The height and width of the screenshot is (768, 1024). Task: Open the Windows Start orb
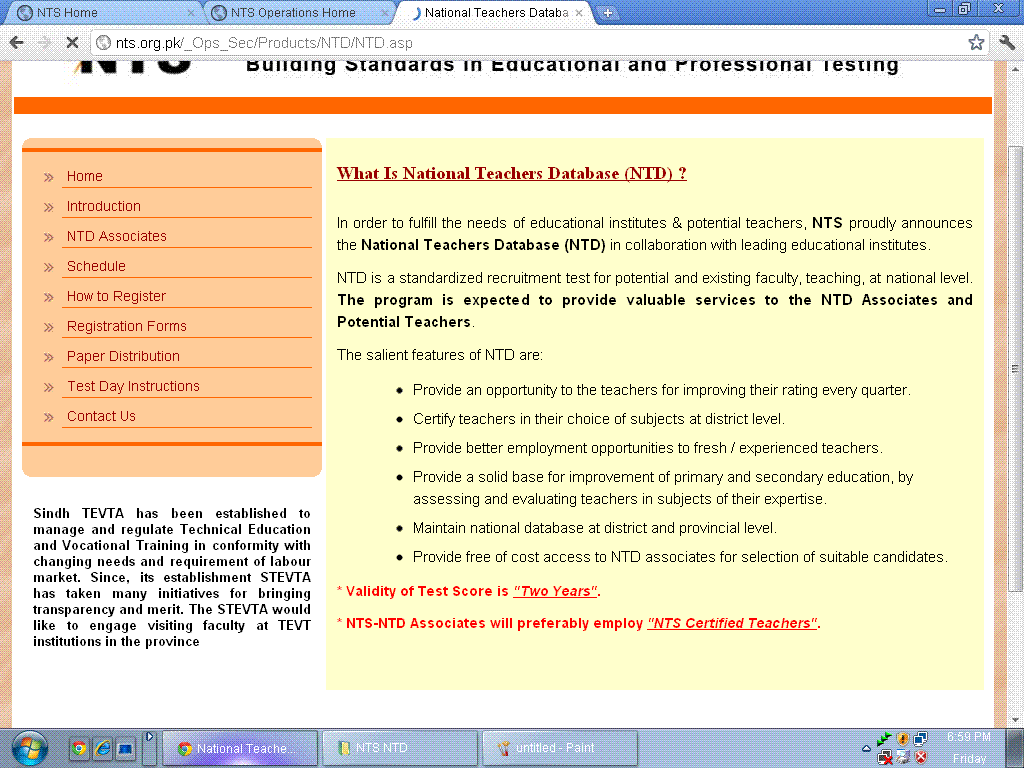29,748
